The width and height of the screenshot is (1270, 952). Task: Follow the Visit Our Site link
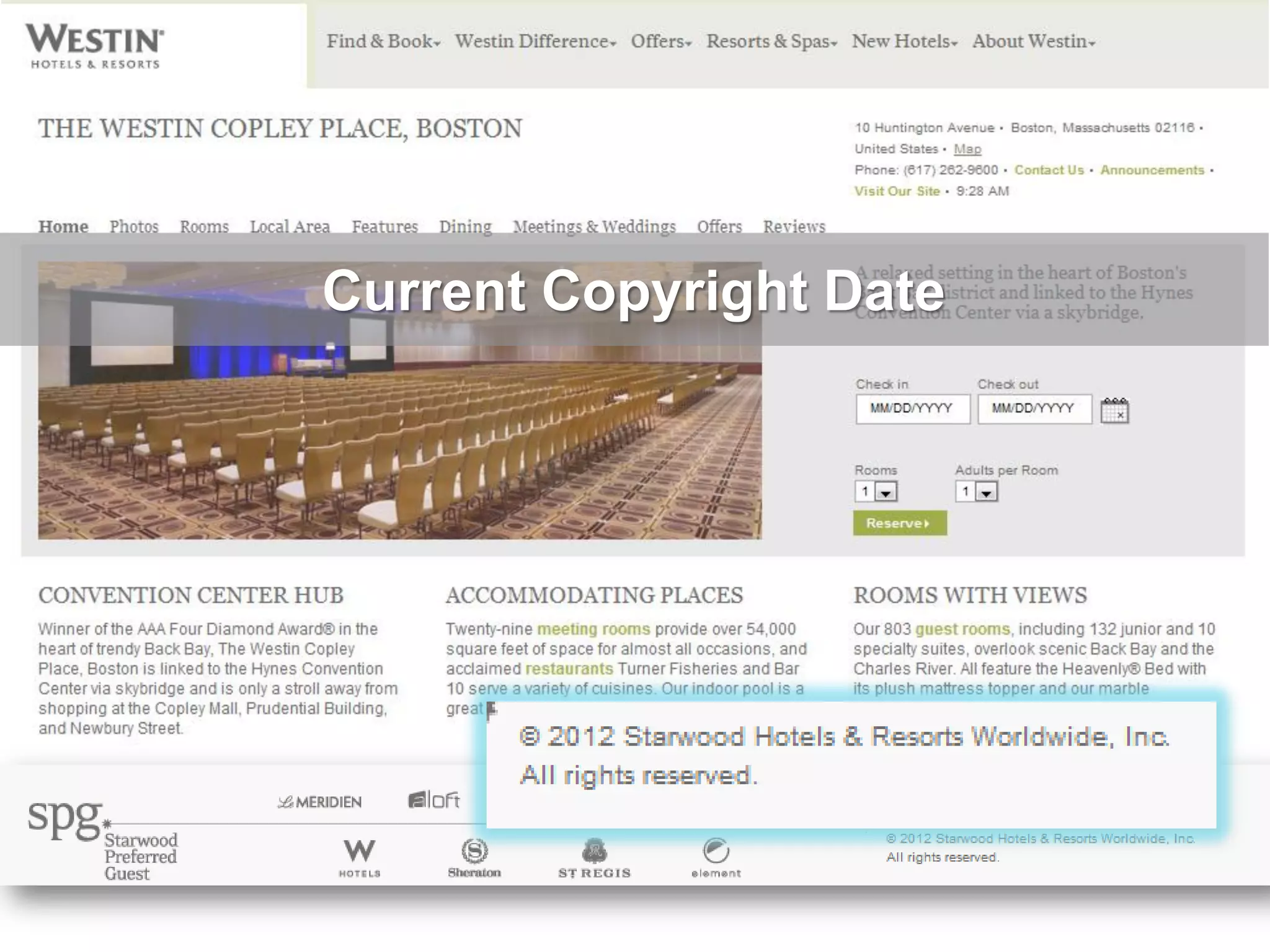[x=897, y=192]
